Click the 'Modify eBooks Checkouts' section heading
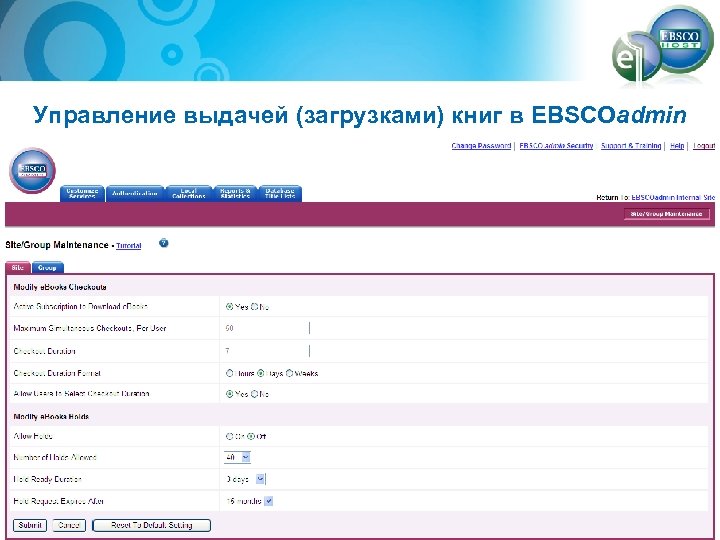The image size is (720, 540). (x=60, y=287)
